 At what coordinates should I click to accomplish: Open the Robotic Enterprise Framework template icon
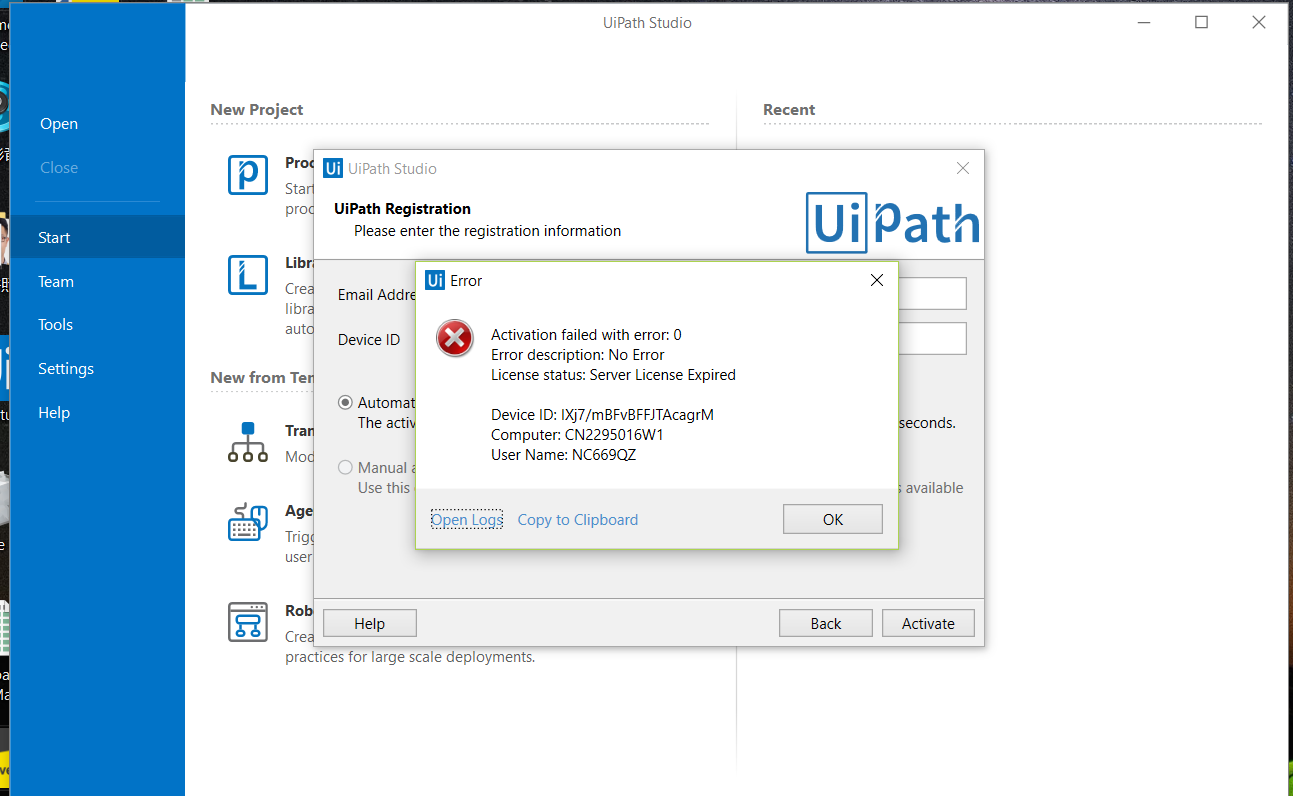pos(247,622)
